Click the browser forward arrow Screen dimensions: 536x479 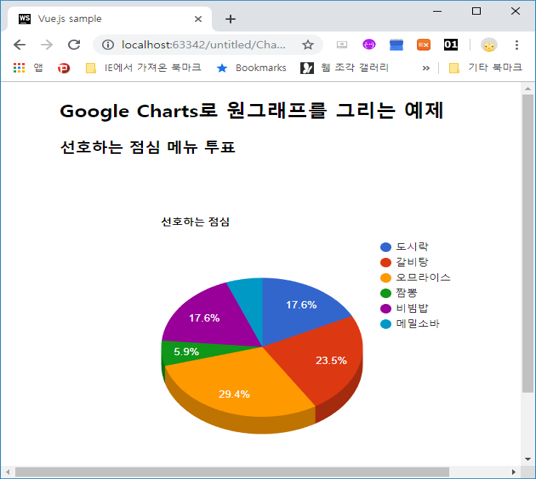pyautogui.click(x=47, y=45)
